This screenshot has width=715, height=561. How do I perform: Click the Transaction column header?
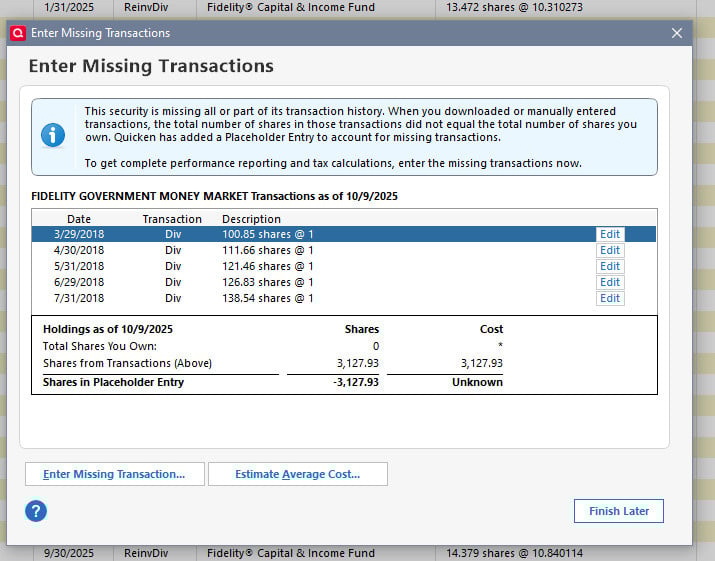pos(172,219)
